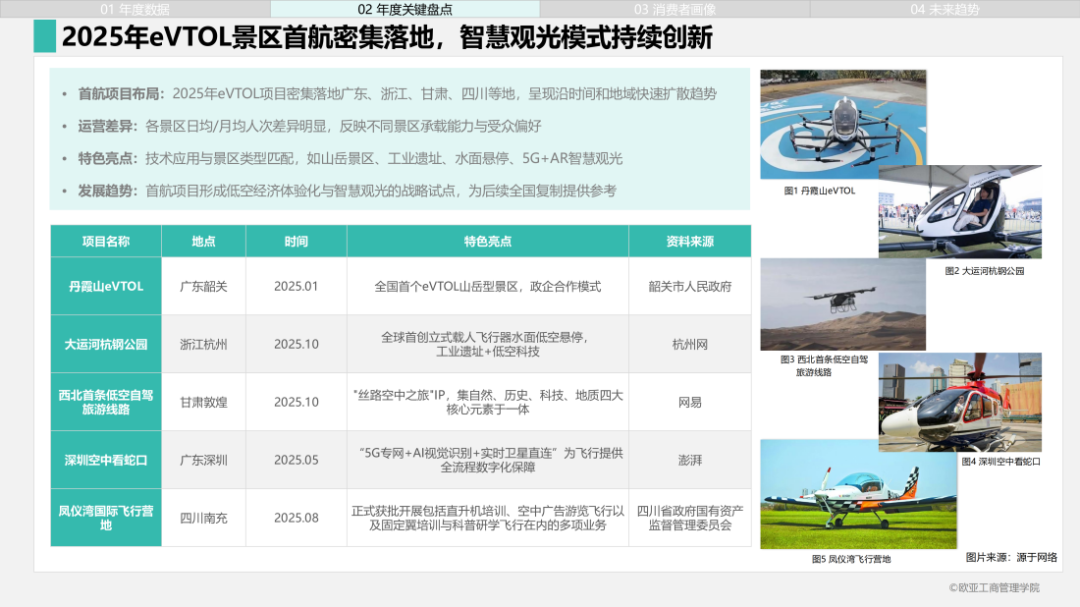Click the 2025.01 date cell
This screenshot has height=607, width=1080.
tap(296, 286)
